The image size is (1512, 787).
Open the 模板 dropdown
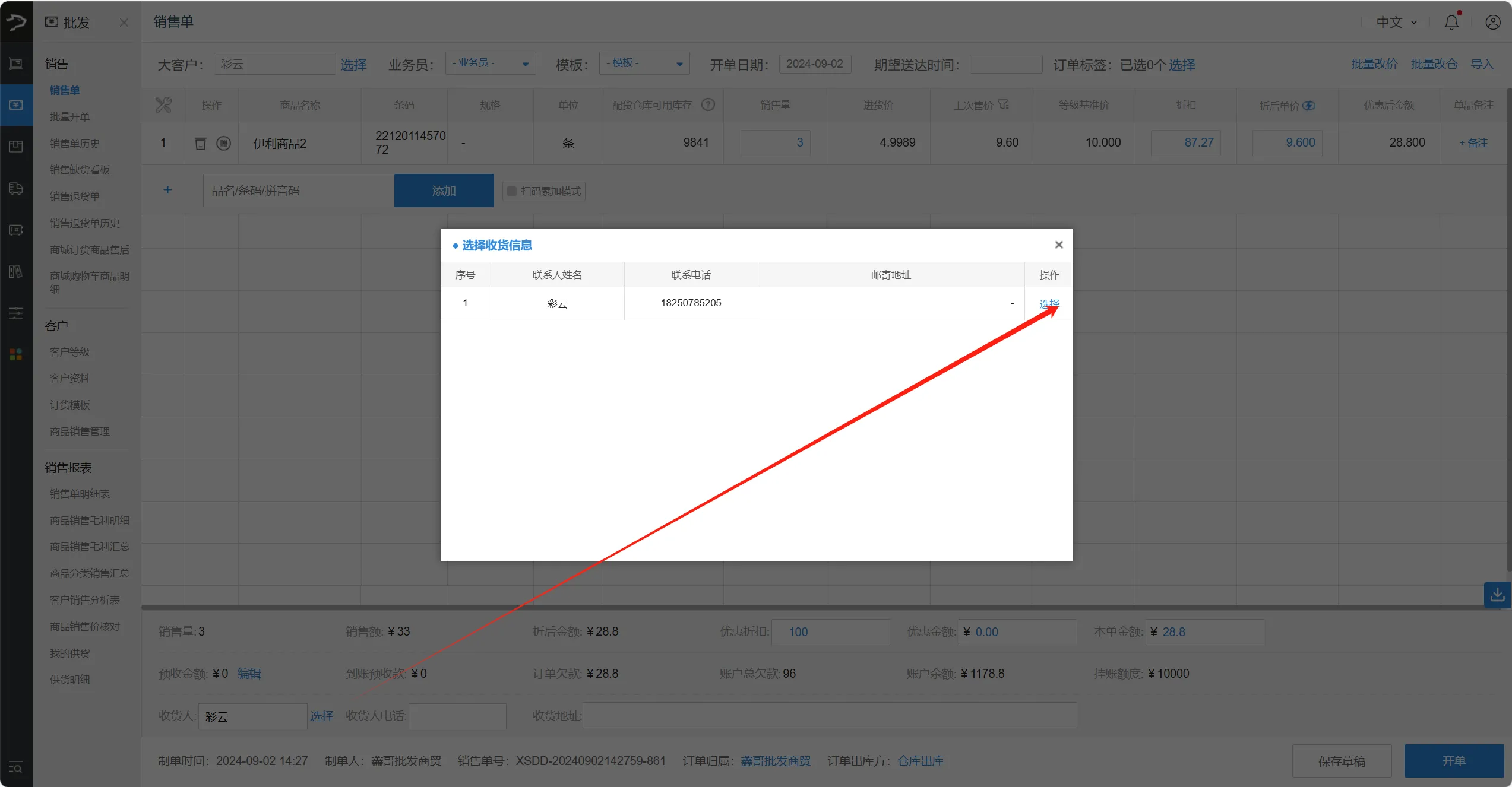click(644, 63)
